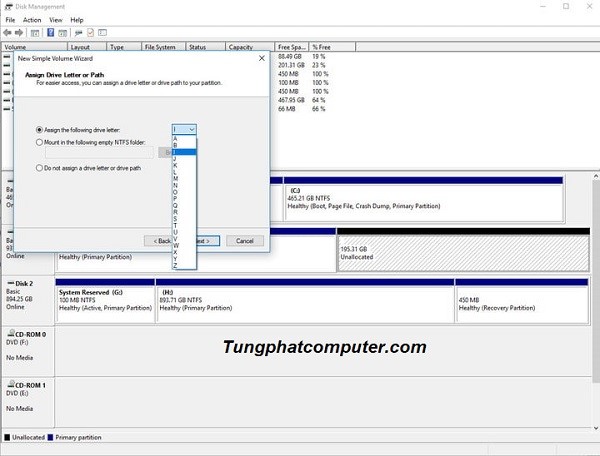Click the Back arrow toolbar icon
The width and height of the screenshot is (600, 456).
[x=7, y=33]
